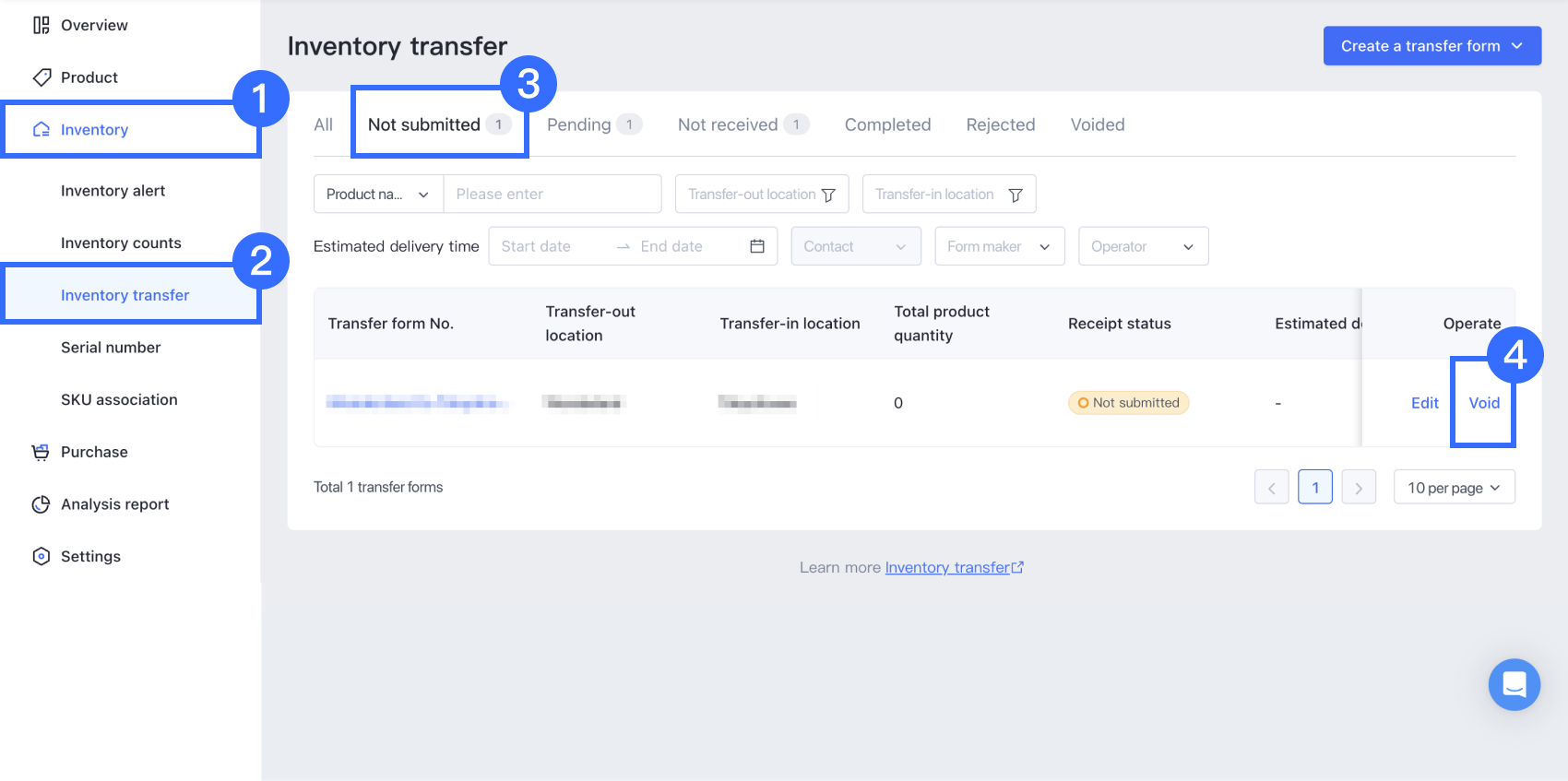Screen dimensions: 1568x781
Task: Click Create a transfer form button
Action: coord(1431,46)
